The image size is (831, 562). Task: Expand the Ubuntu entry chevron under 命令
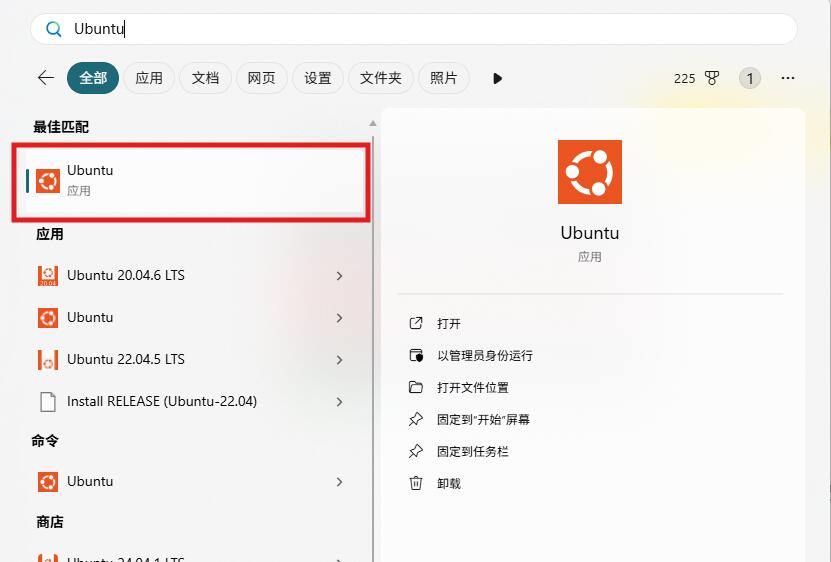pyautogui.click(x=340, y=482)
